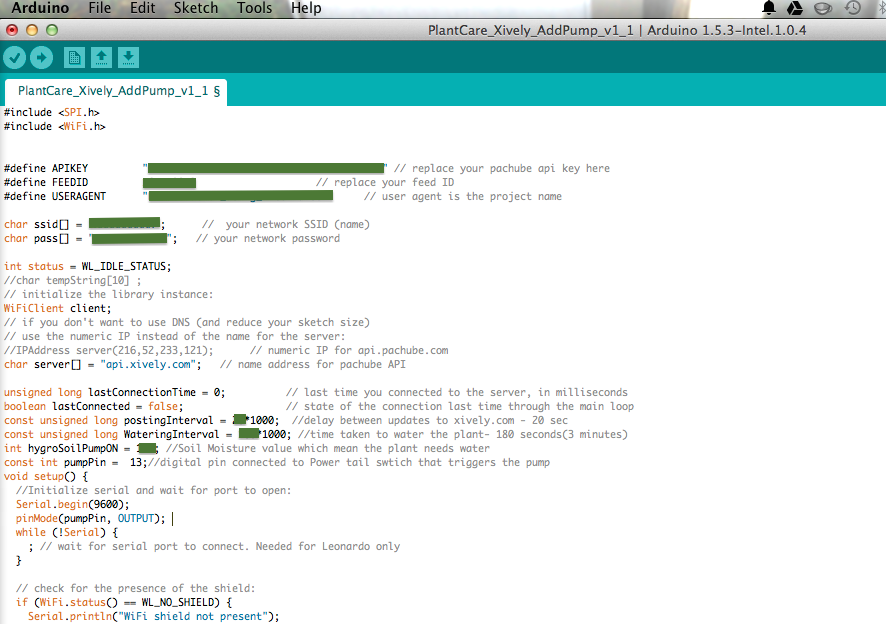Click the '#define USERAGENT' text
This screenshot has height=624, width=886.
click(55, 197)
